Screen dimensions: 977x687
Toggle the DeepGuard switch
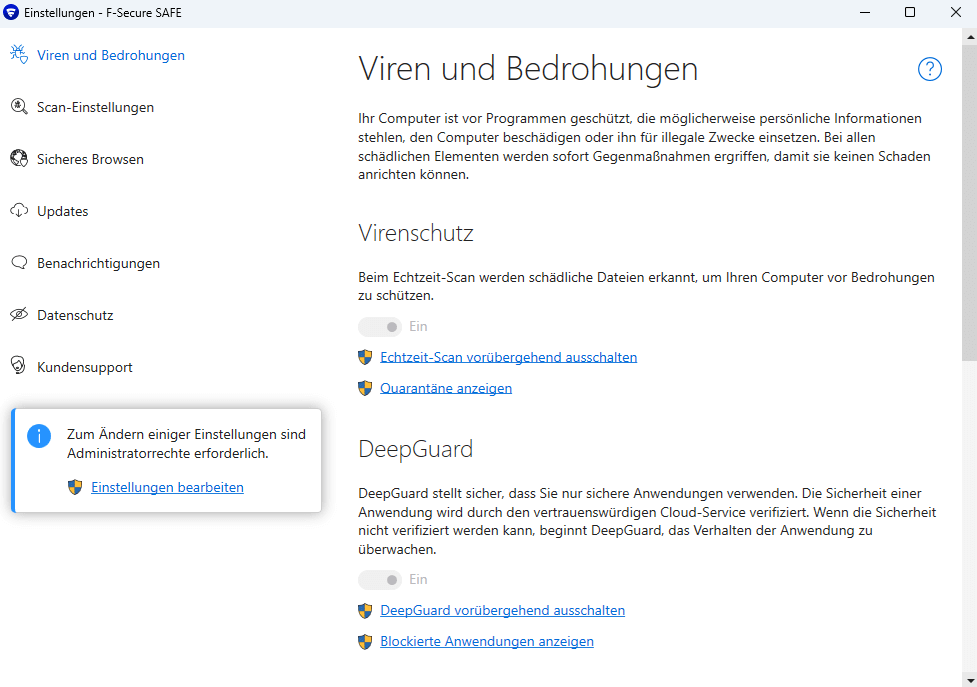(x=379, y=580)
